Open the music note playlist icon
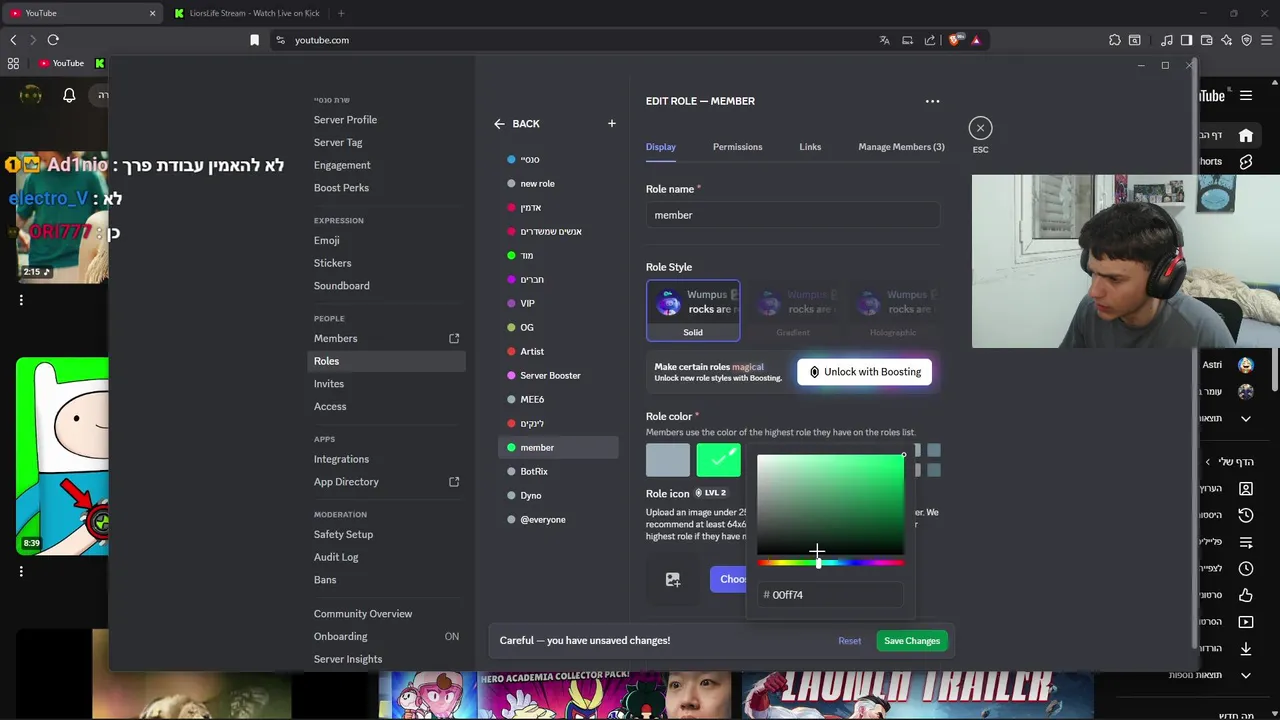Viewport: 1280px width, 720px height. click(1167, 40)
